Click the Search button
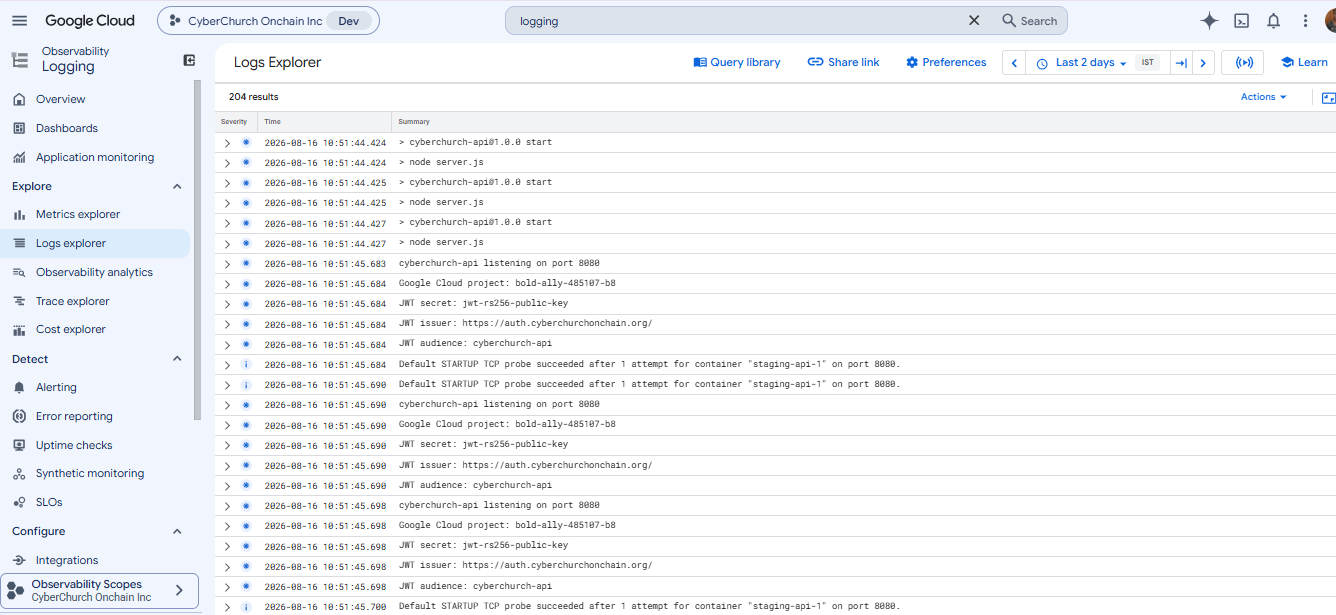1336x615 pixels. click(x=1029, y=20)
